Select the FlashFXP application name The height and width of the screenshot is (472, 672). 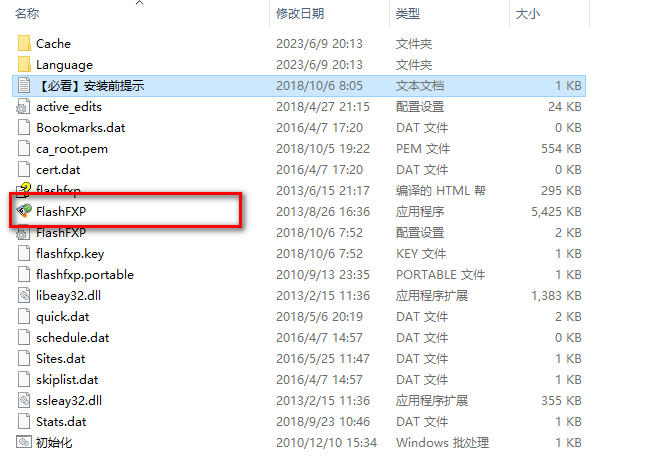point(61,211)
